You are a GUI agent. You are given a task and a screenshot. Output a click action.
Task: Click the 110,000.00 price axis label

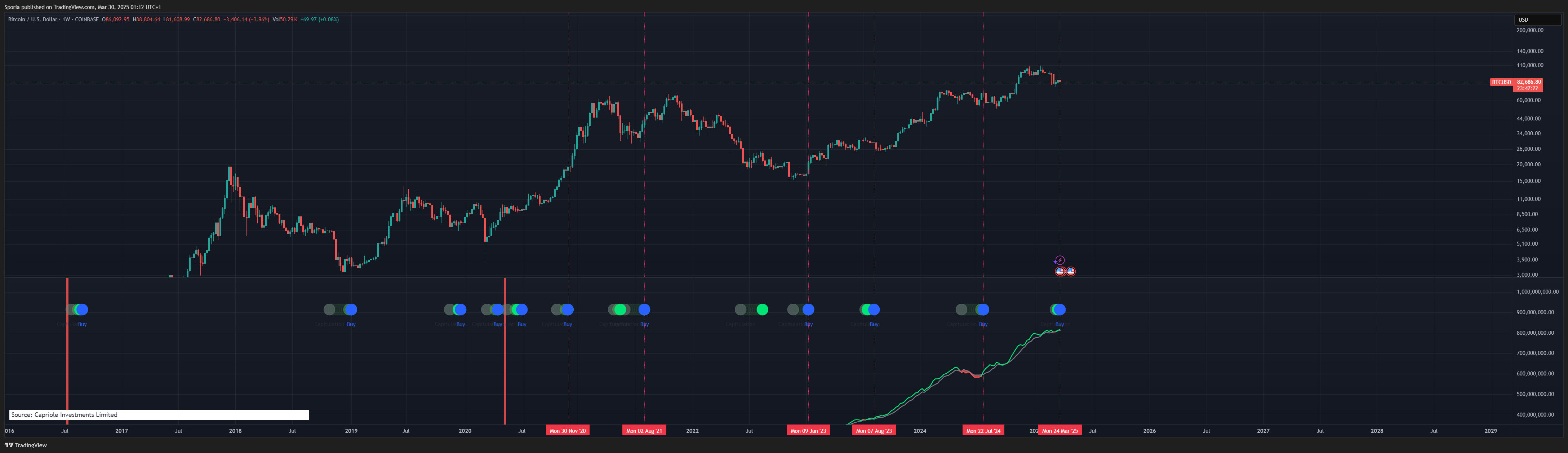(x=1530, y=65)
